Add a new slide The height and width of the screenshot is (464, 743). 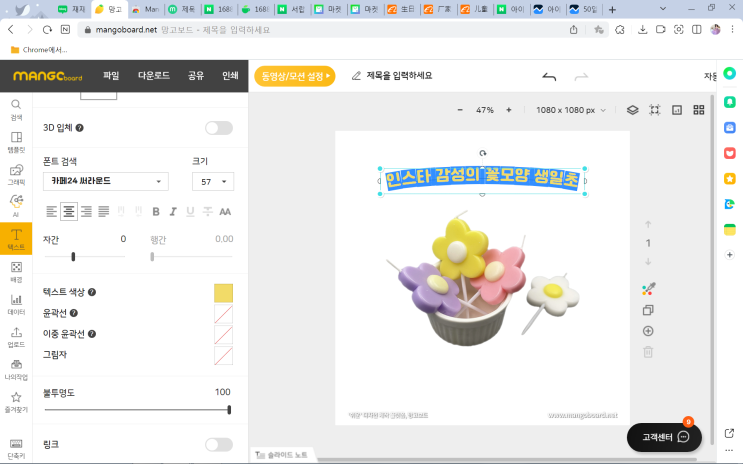(648, 331)
